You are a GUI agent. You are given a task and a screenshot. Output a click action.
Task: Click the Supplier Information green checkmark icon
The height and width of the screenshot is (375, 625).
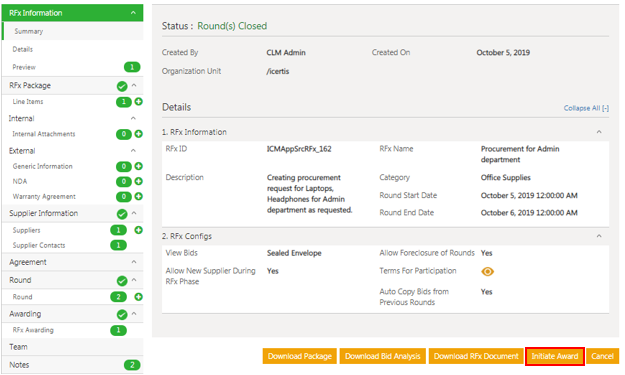pyautogui.click(x=122, y=214)
